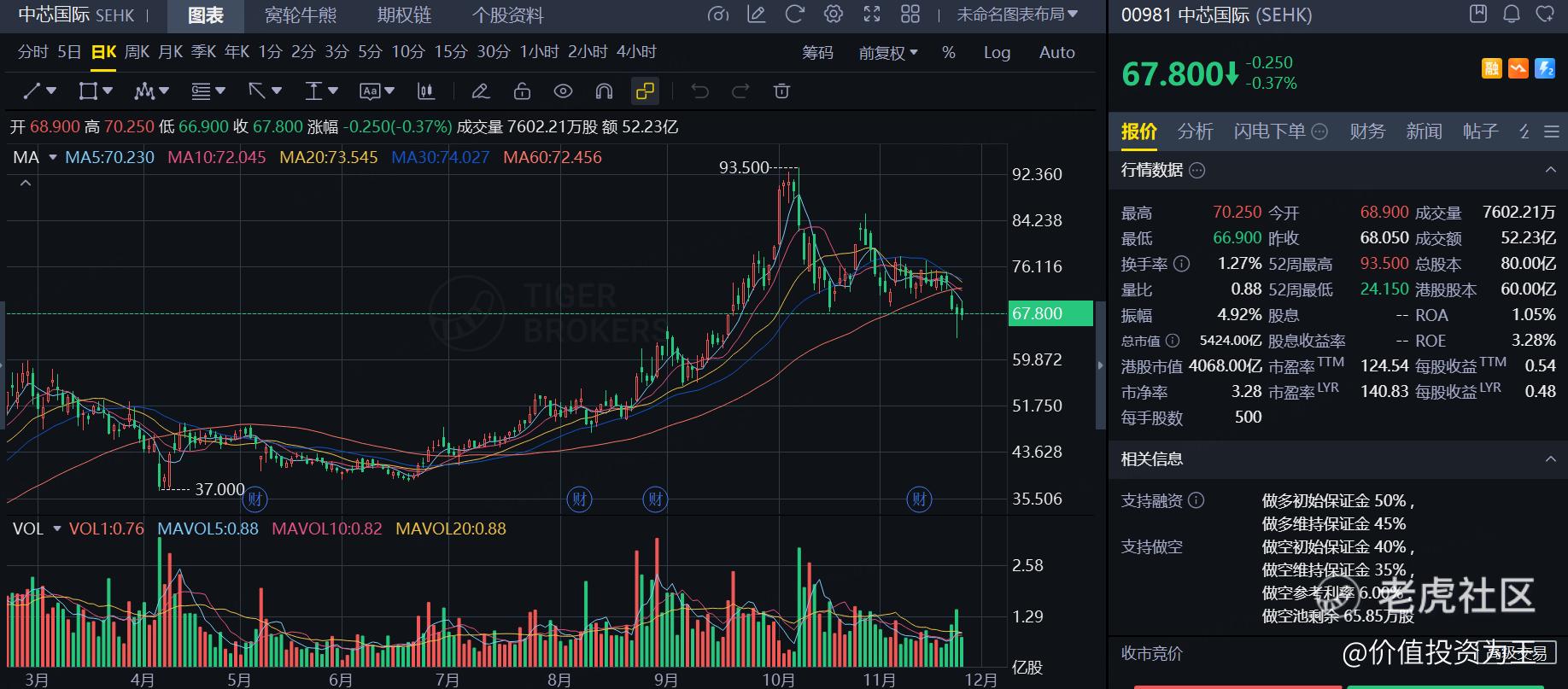
Task: Collapse the 行情数据 section
Action: (1550, 170)
